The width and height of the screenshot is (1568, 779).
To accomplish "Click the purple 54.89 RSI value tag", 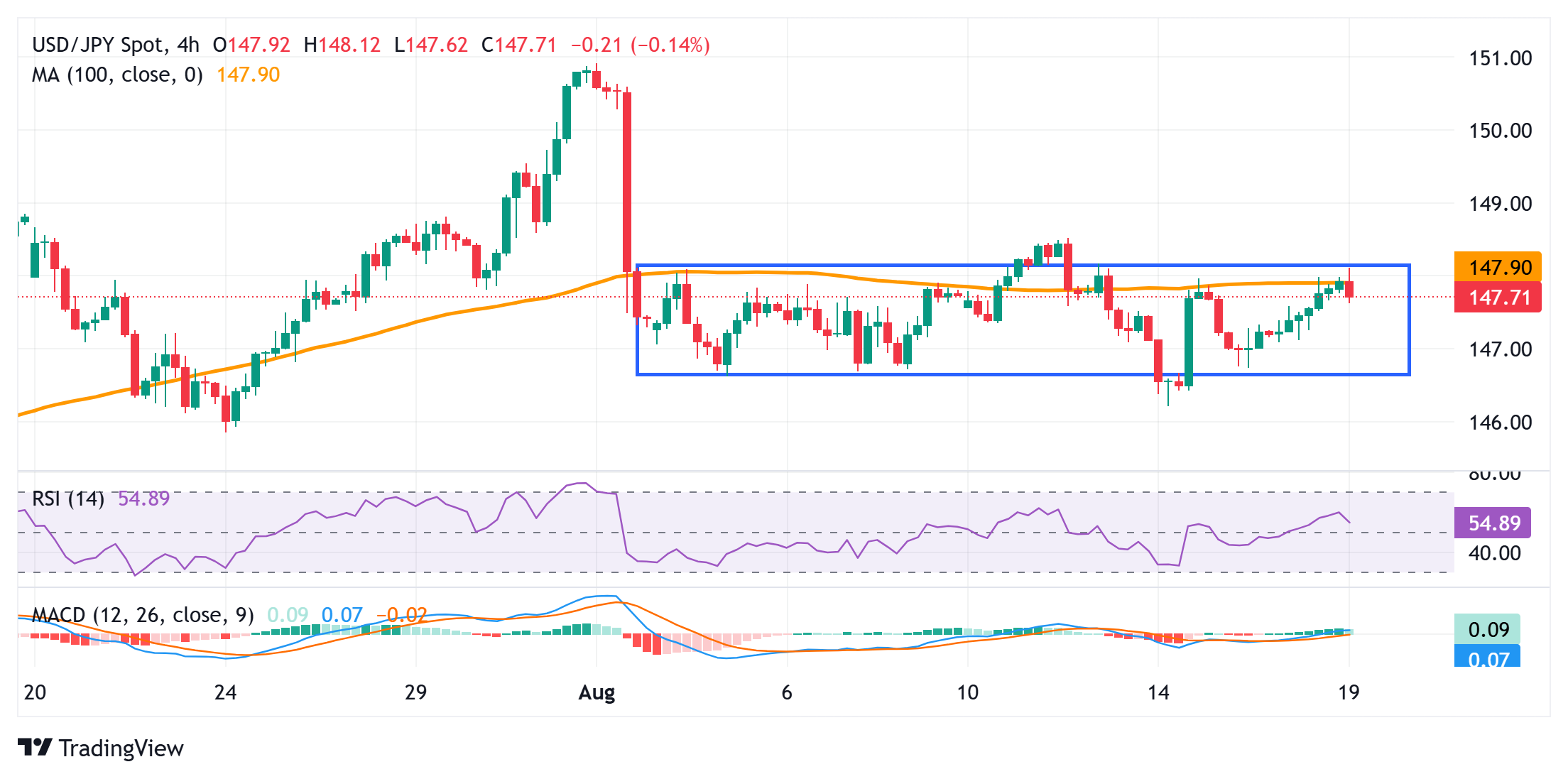I will click(x=1492, y=523).
